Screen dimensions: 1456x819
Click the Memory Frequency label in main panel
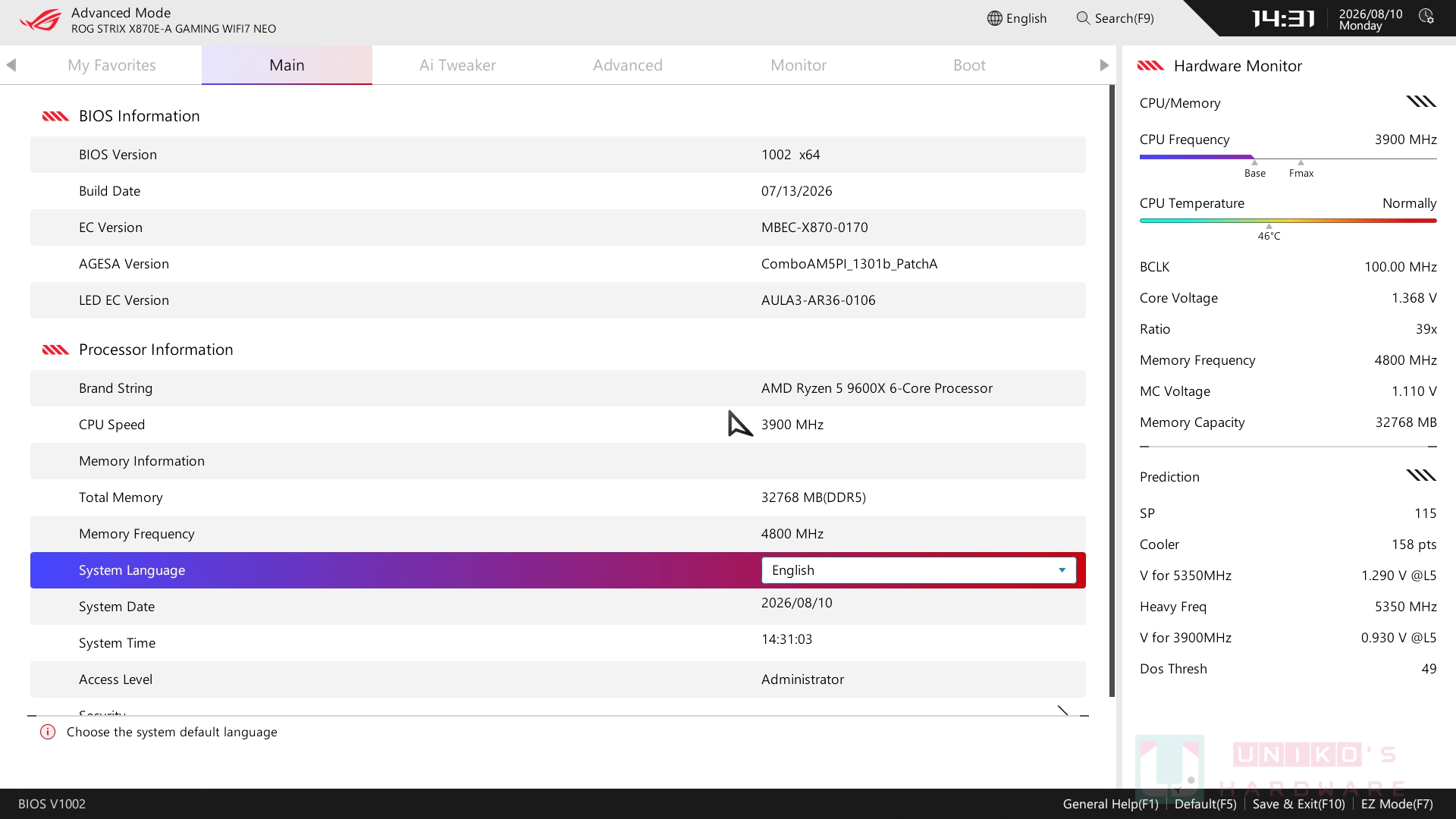tap(136, 534)
